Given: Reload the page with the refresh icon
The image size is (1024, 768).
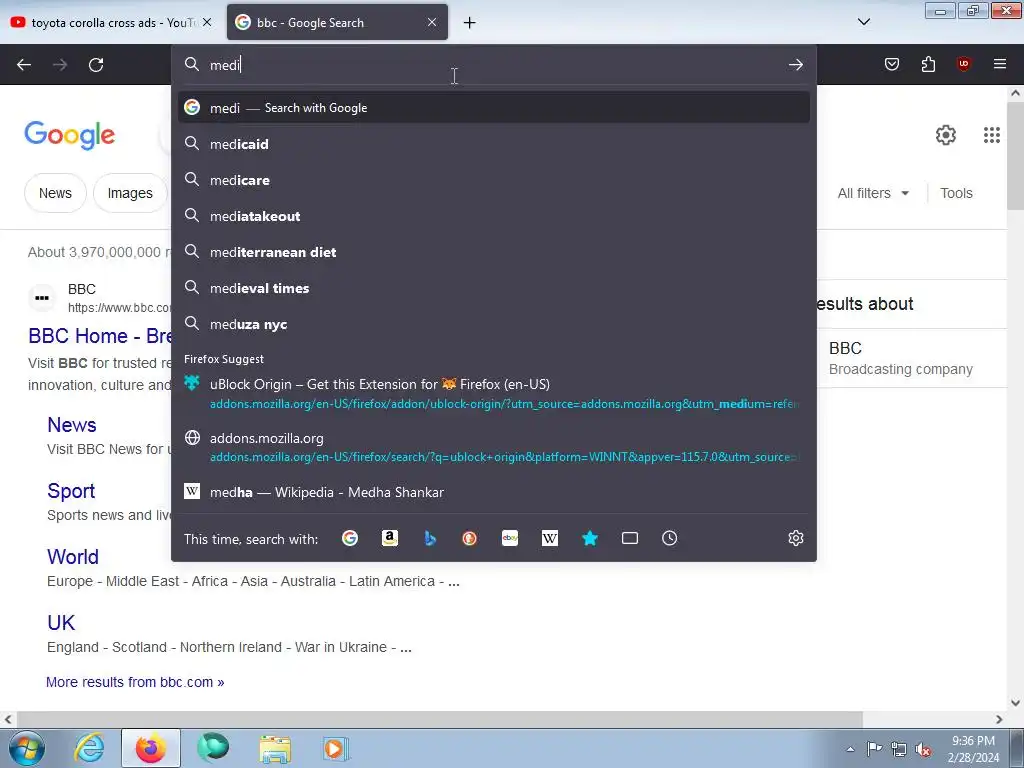Looking at the screenshot, I should [96, 65].
